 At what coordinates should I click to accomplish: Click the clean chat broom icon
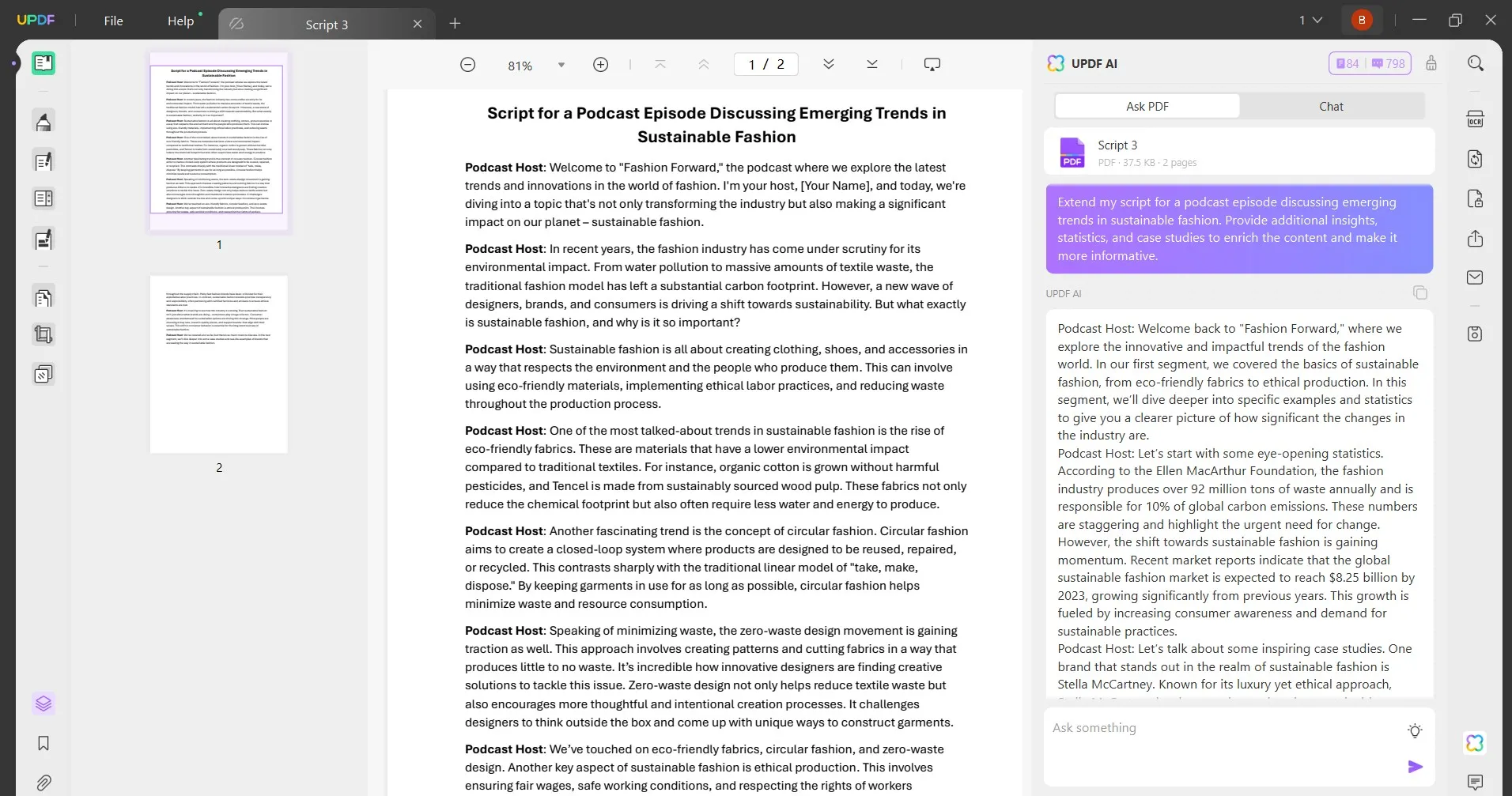[x=1431, y=63]
